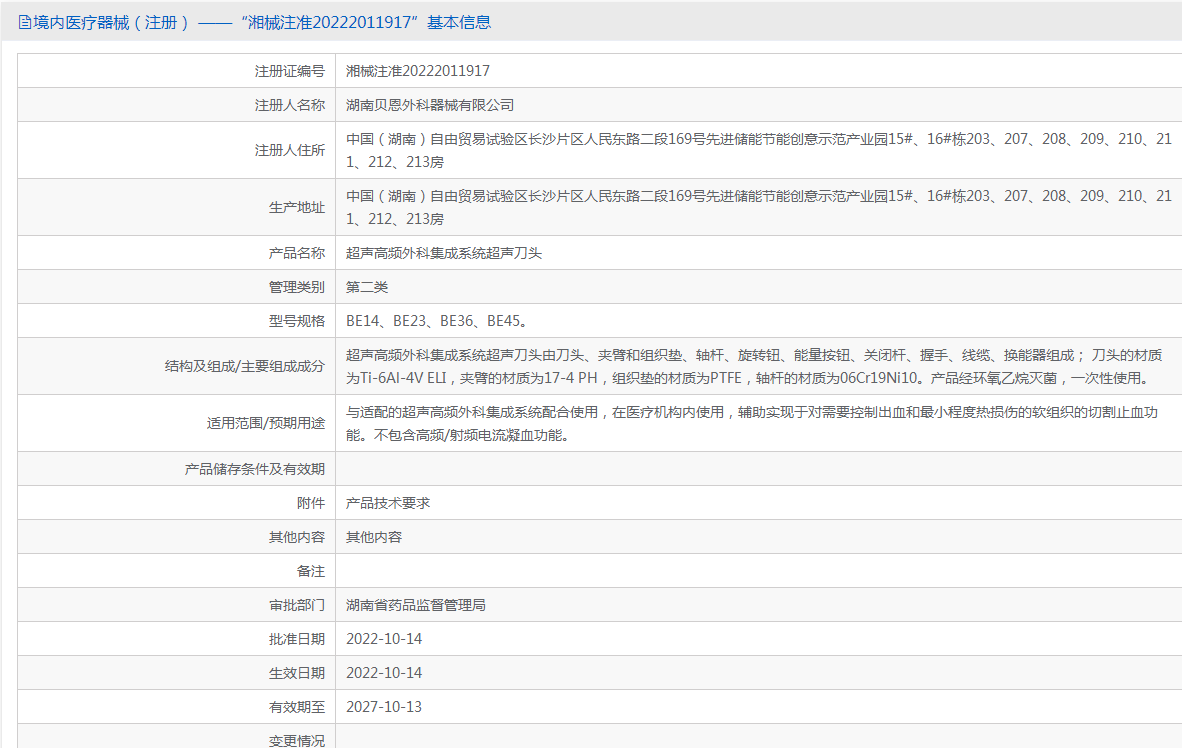Click the '审批部门' row label

297,605
